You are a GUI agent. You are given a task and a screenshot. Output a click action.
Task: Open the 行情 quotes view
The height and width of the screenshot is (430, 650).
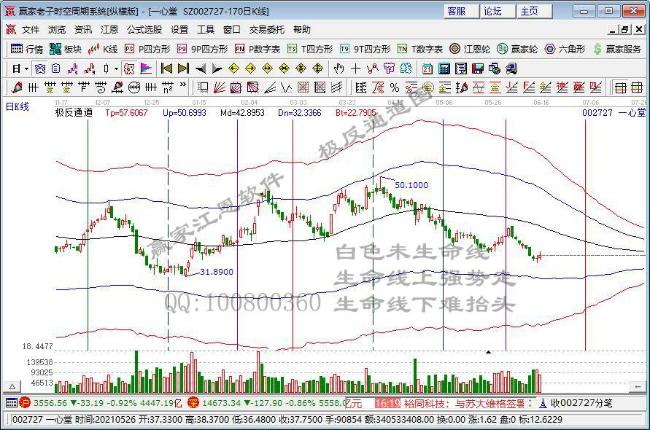[x=27, y=49]
